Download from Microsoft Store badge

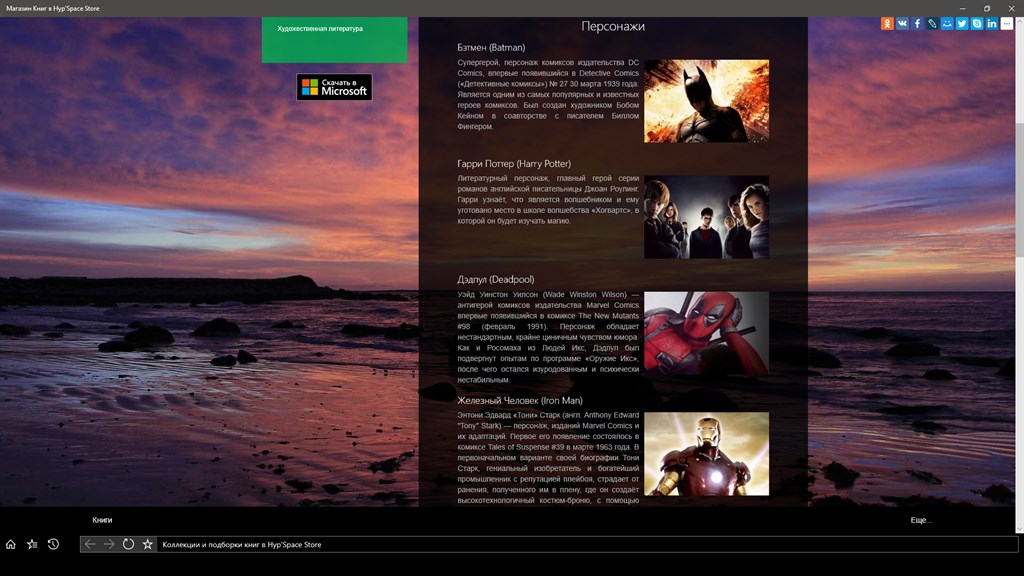point(334,87)
